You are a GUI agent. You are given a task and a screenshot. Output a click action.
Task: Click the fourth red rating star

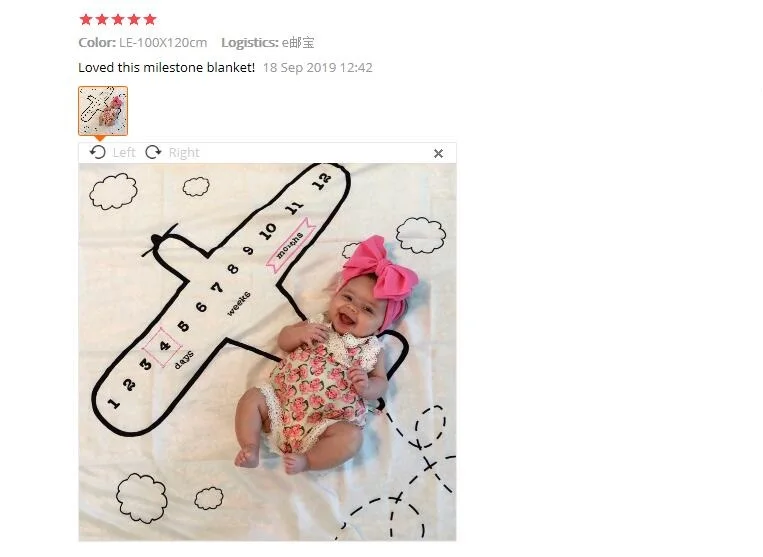coord(134,19)
